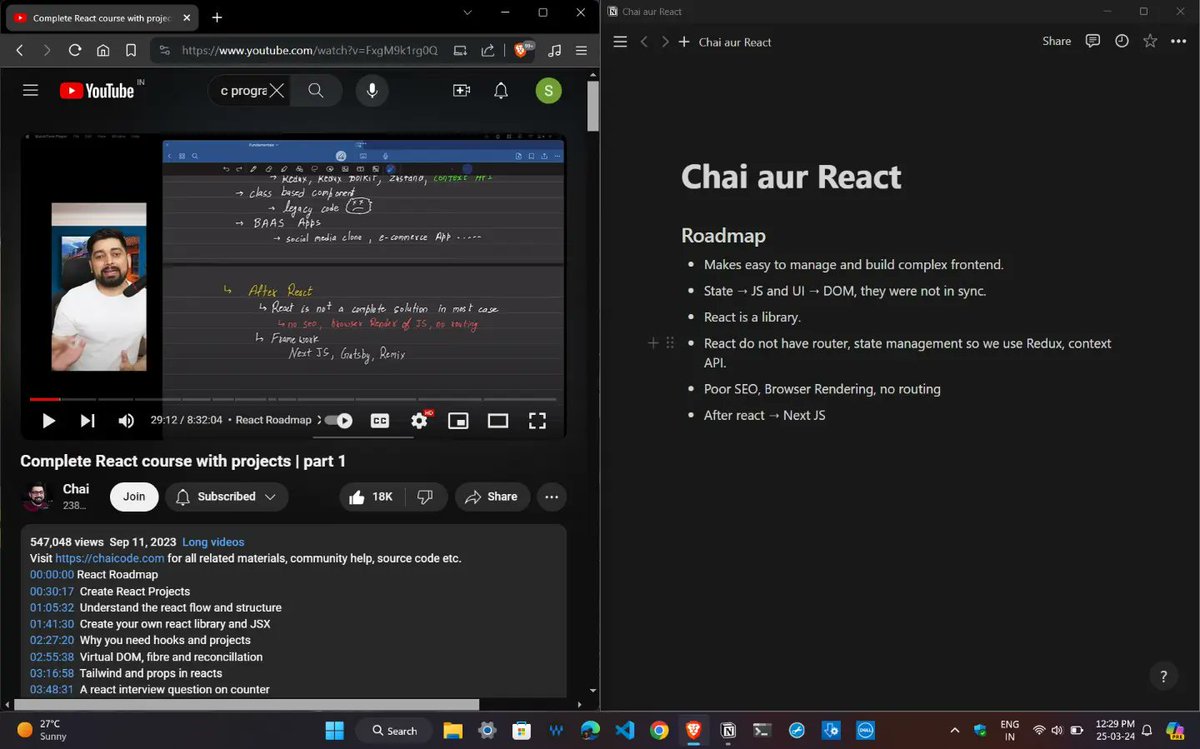Viewport: 1200px width, 749px height.
Task: Jump to 00:30:17 Create React Projects
Action: (x=52, y=591)
